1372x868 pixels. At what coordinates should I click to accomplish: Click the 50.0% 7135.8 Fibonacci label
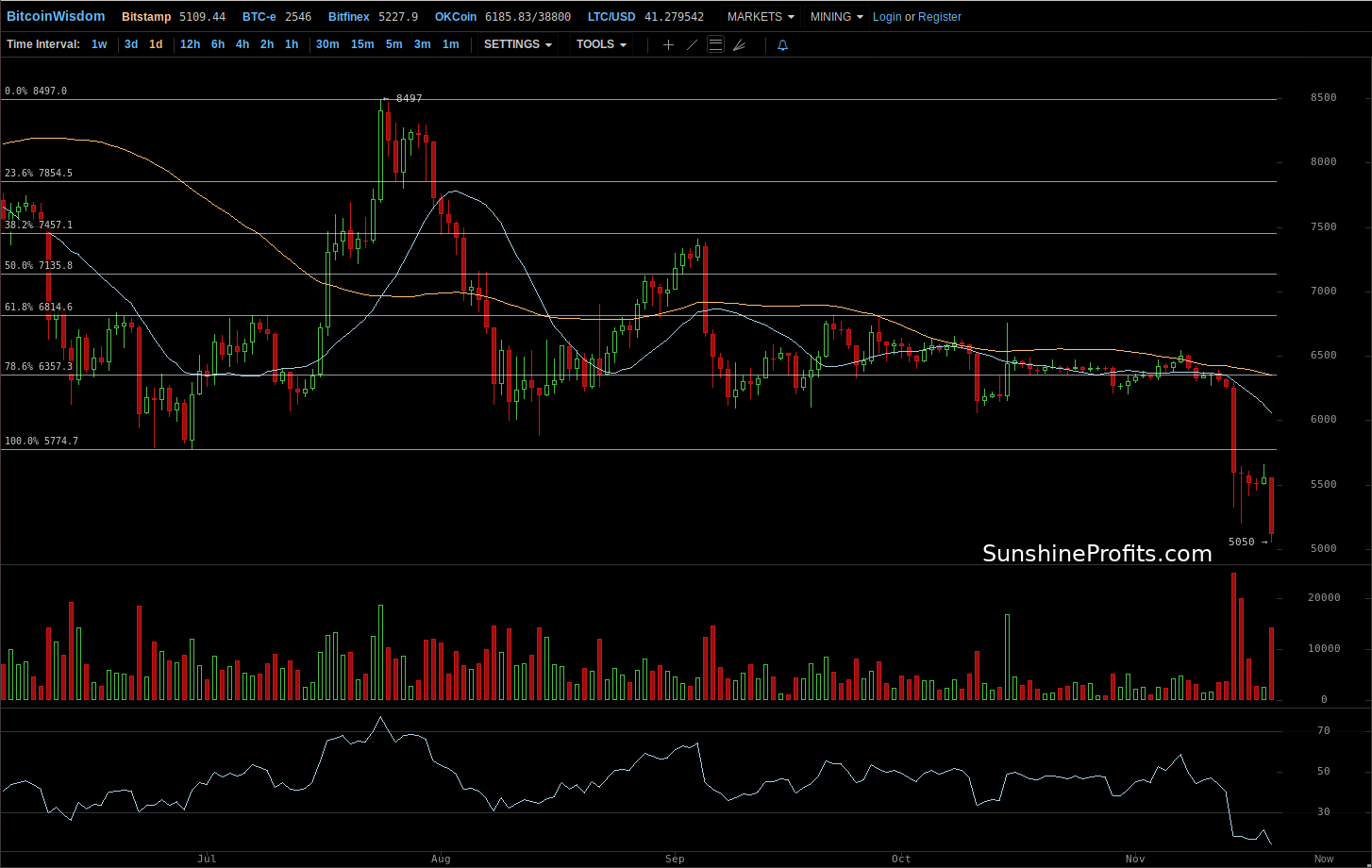click(x=39, y=266)
